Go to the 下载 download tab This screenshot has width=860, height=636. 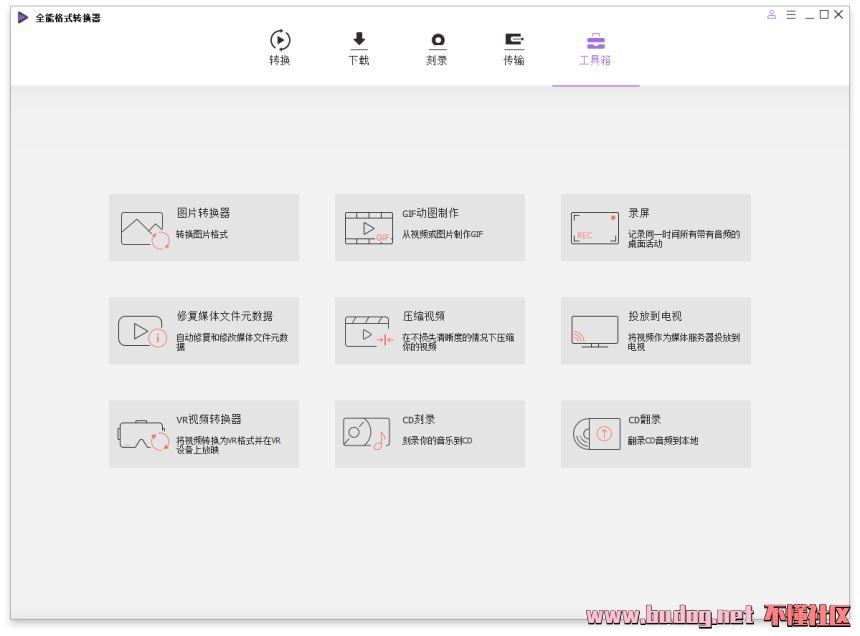pos(358,48)
